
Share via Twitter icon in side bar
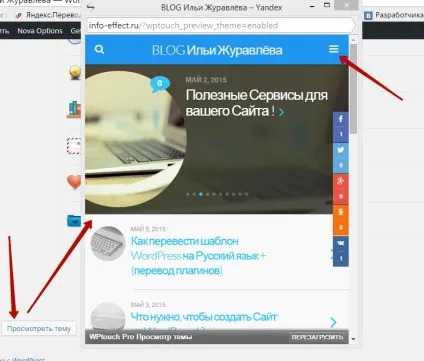point(341,150)
